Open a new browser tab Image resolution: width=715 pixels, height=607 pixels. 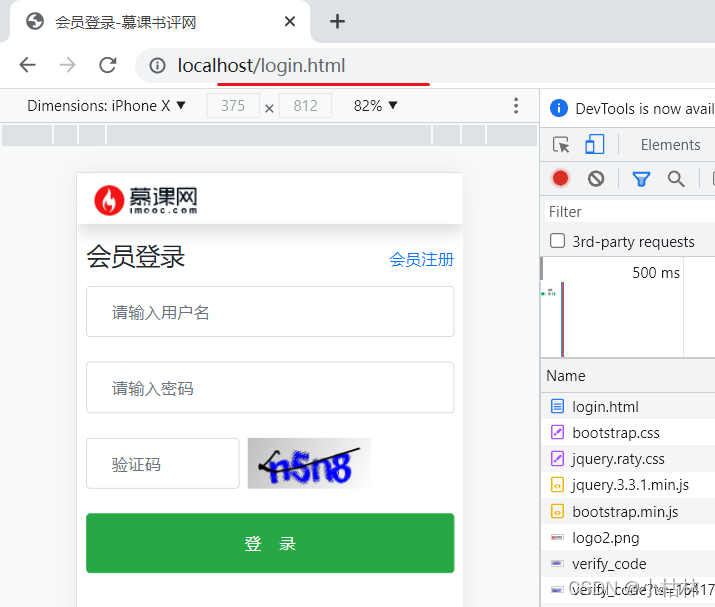coord(337,21)
